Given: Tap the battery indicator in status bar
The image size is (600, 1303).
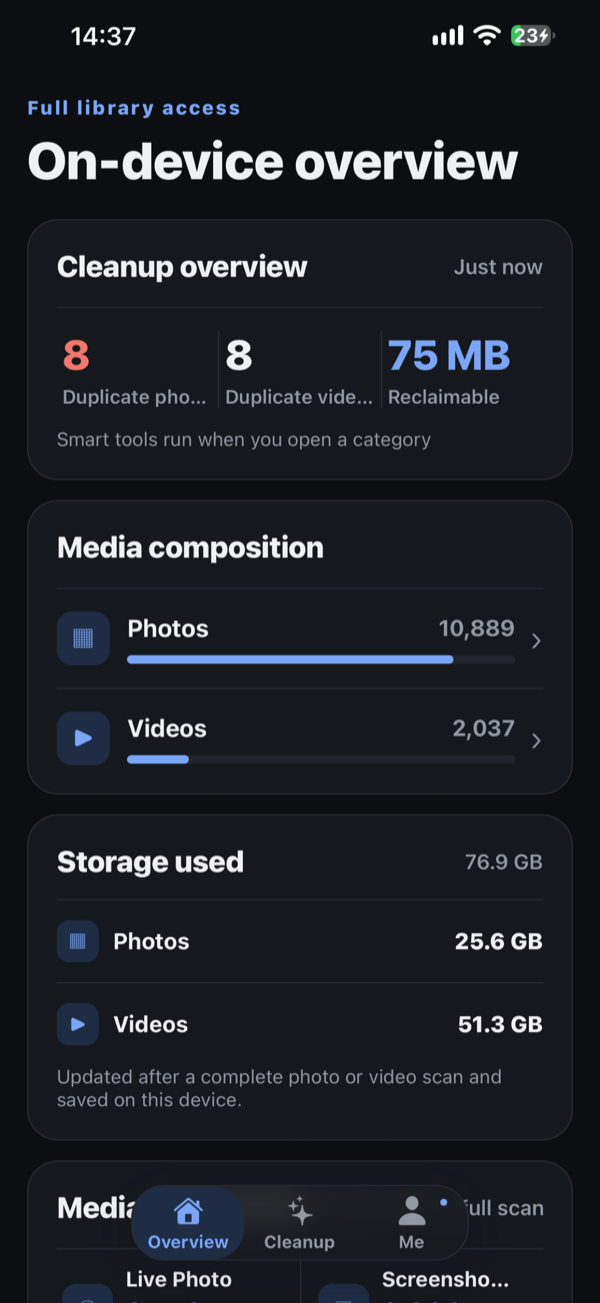Looking at the screenshot, I should [x=533, y=36].
